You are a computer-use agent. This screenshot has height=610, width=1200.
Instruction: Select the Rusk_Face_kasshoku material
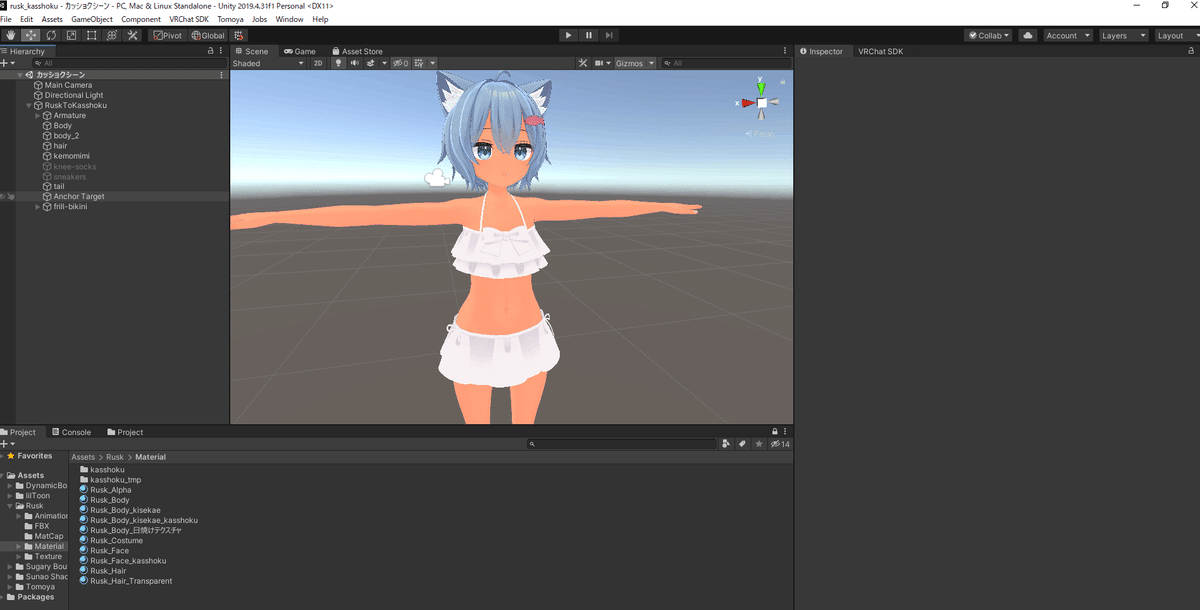click(128, 561)
